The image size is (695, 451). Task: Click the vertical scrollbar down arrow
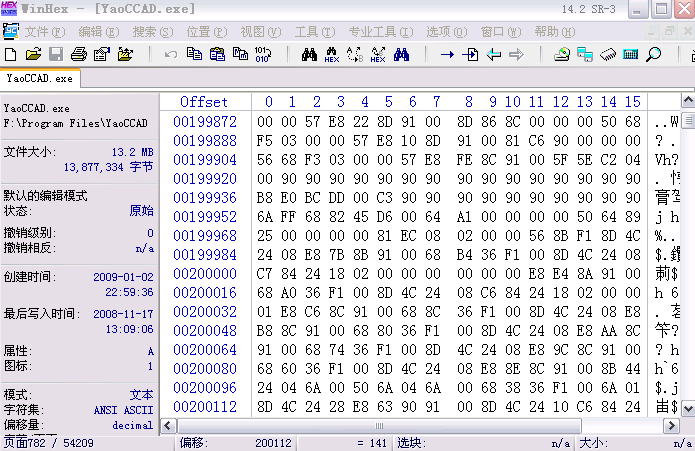pos(688,408)
